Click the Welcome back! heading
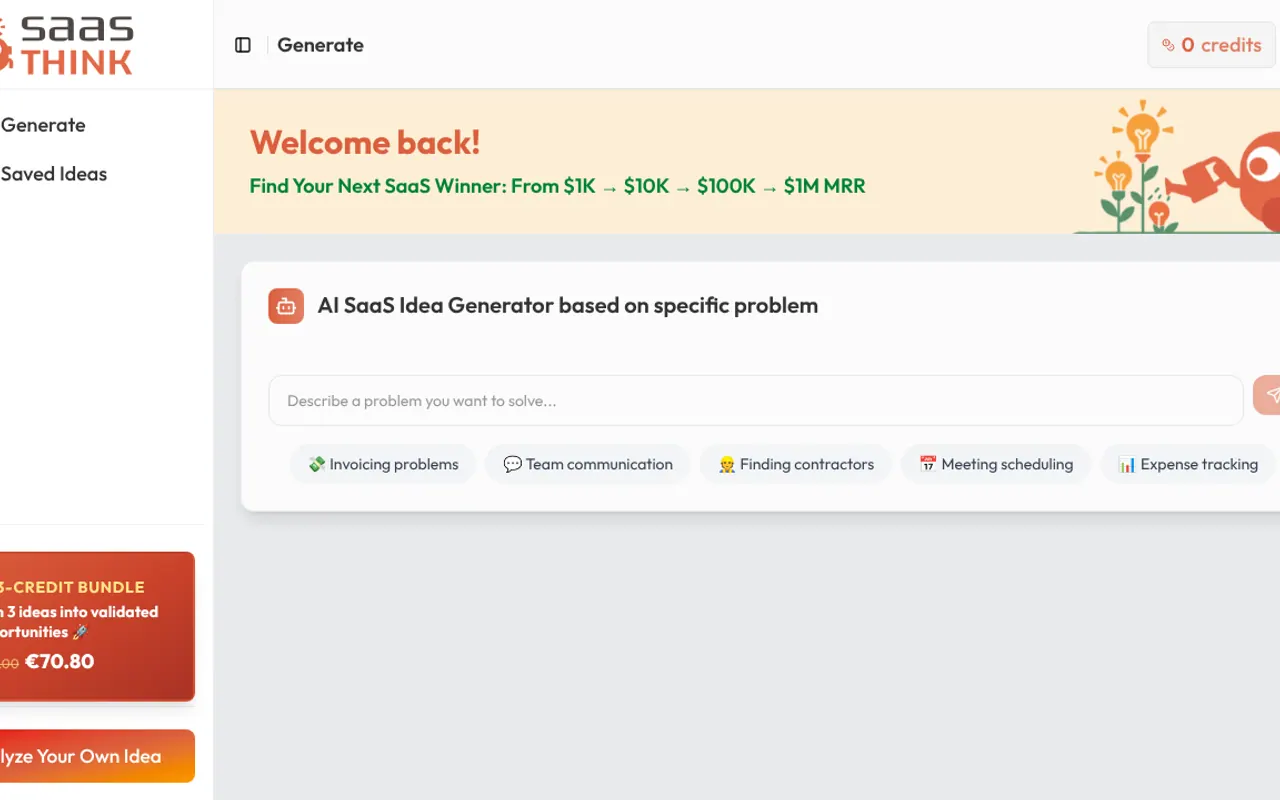The height and width of the screenshot is (800, 1280). tap(365, 142)
